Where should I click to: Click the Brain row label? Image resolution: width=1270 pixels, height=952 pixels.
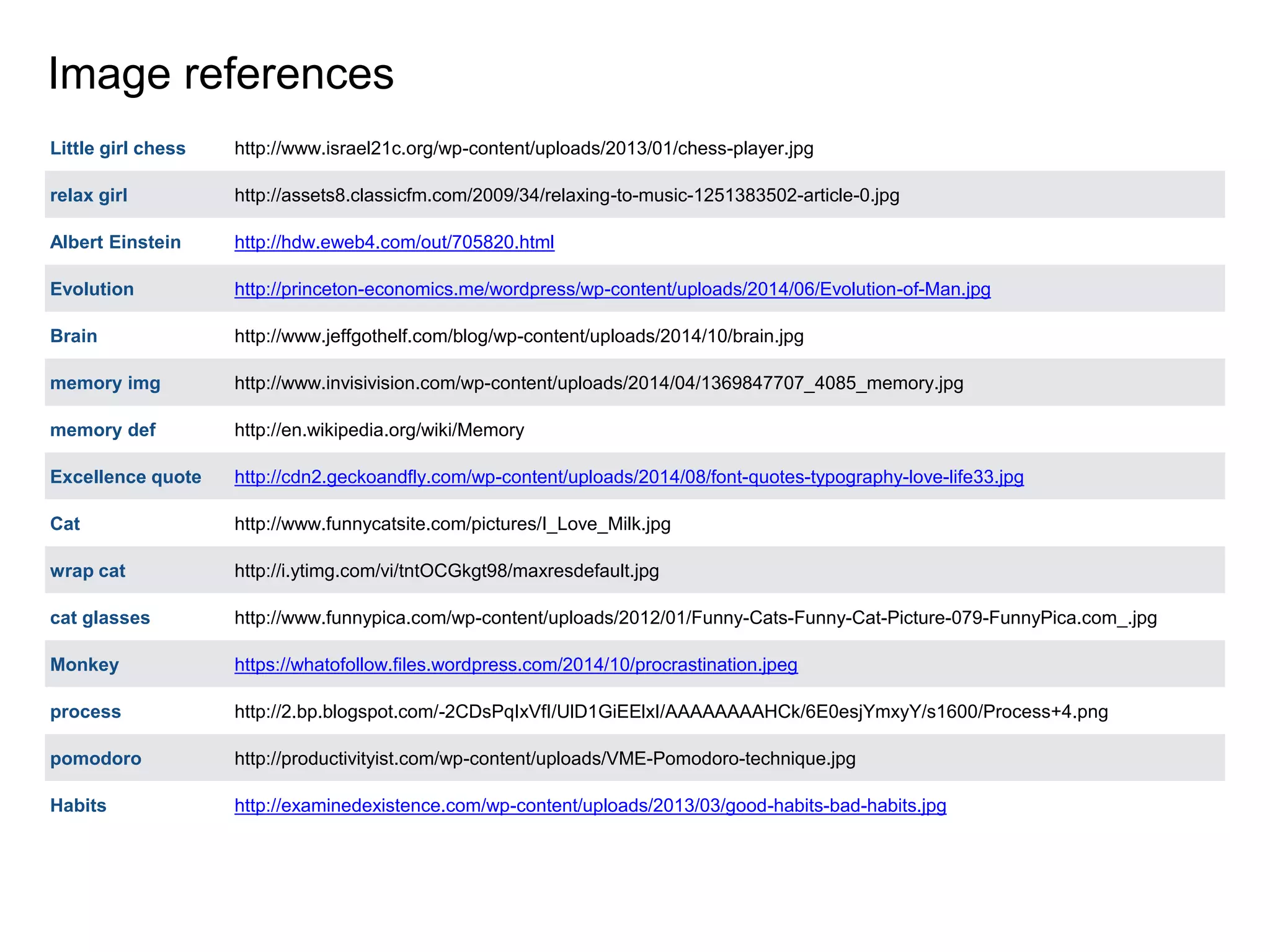(74, 337)
